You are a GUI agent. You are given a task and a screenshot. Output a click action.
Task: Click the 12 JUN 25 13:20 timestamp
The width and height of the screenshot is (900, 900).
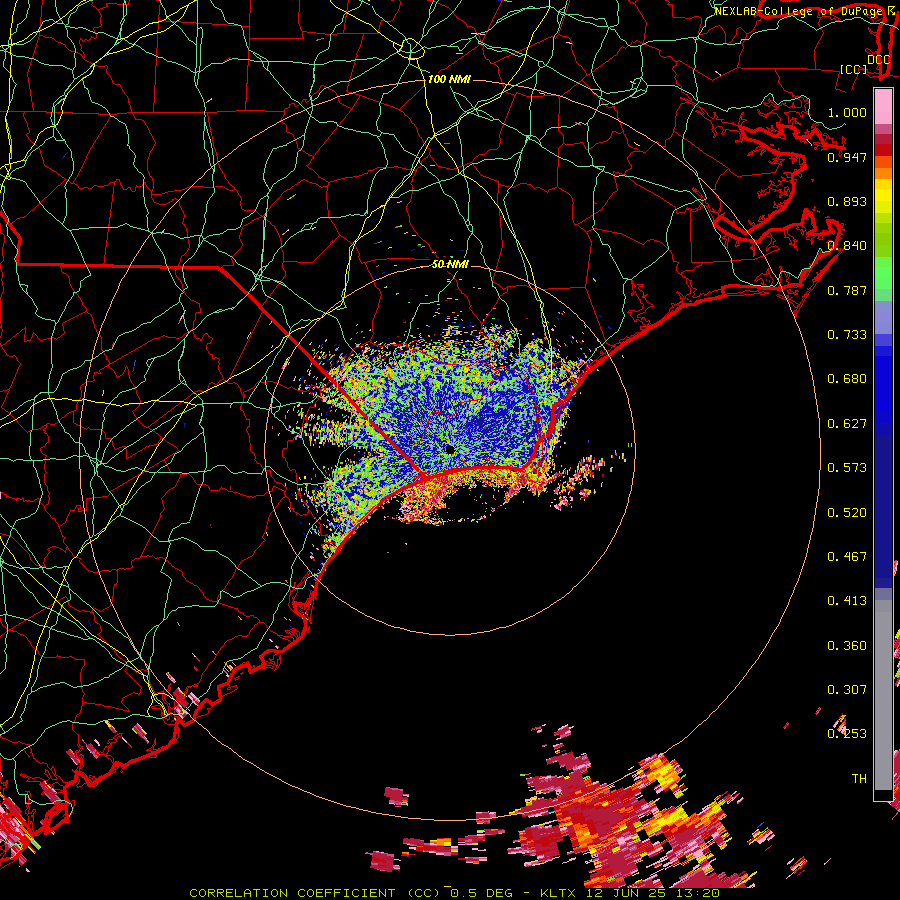pyautogui.click(x=653, y=893)
